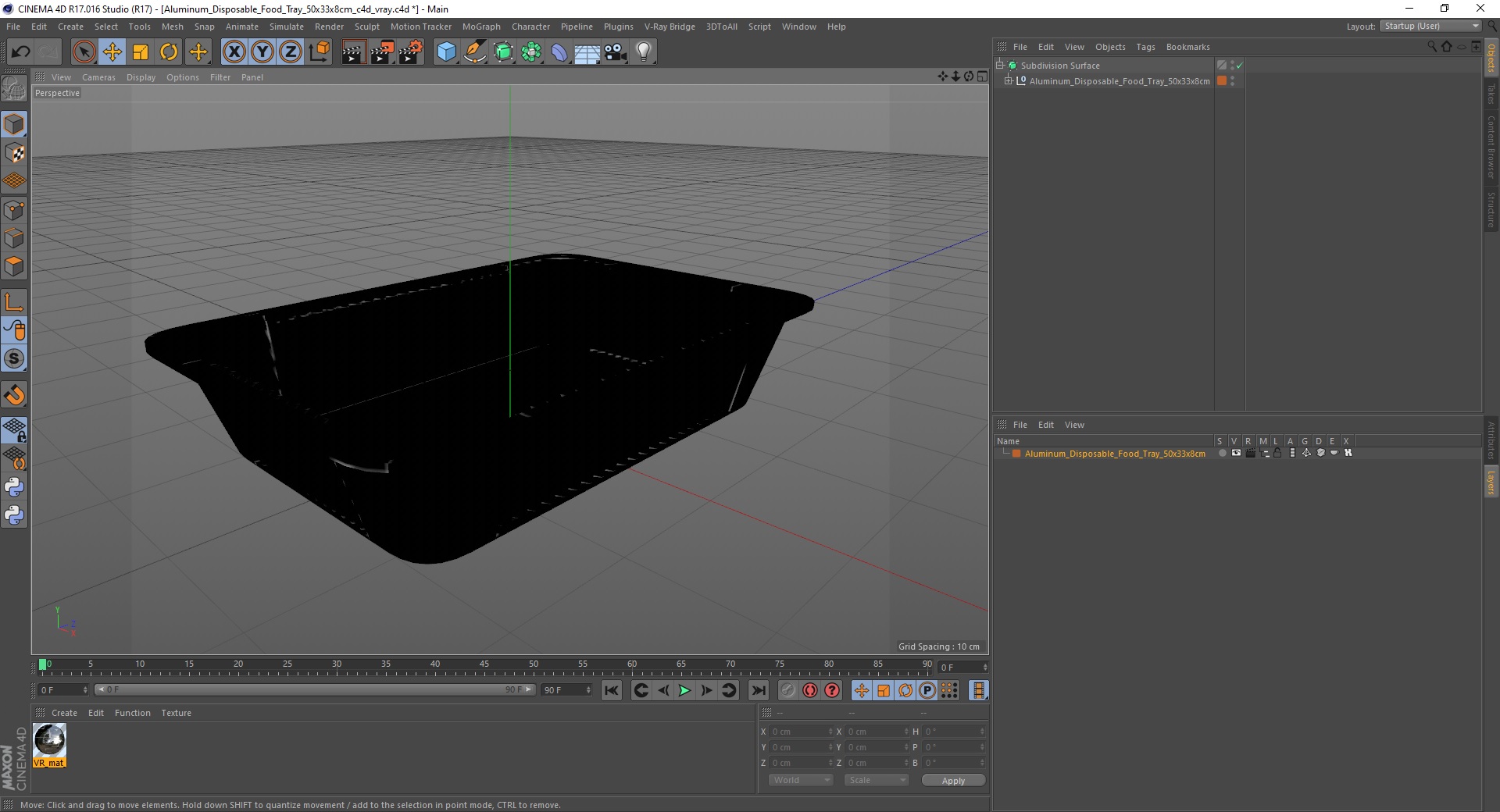
Task: Toggle Subdivision Surface enabled green checkmark
Action: (1240, 66)
